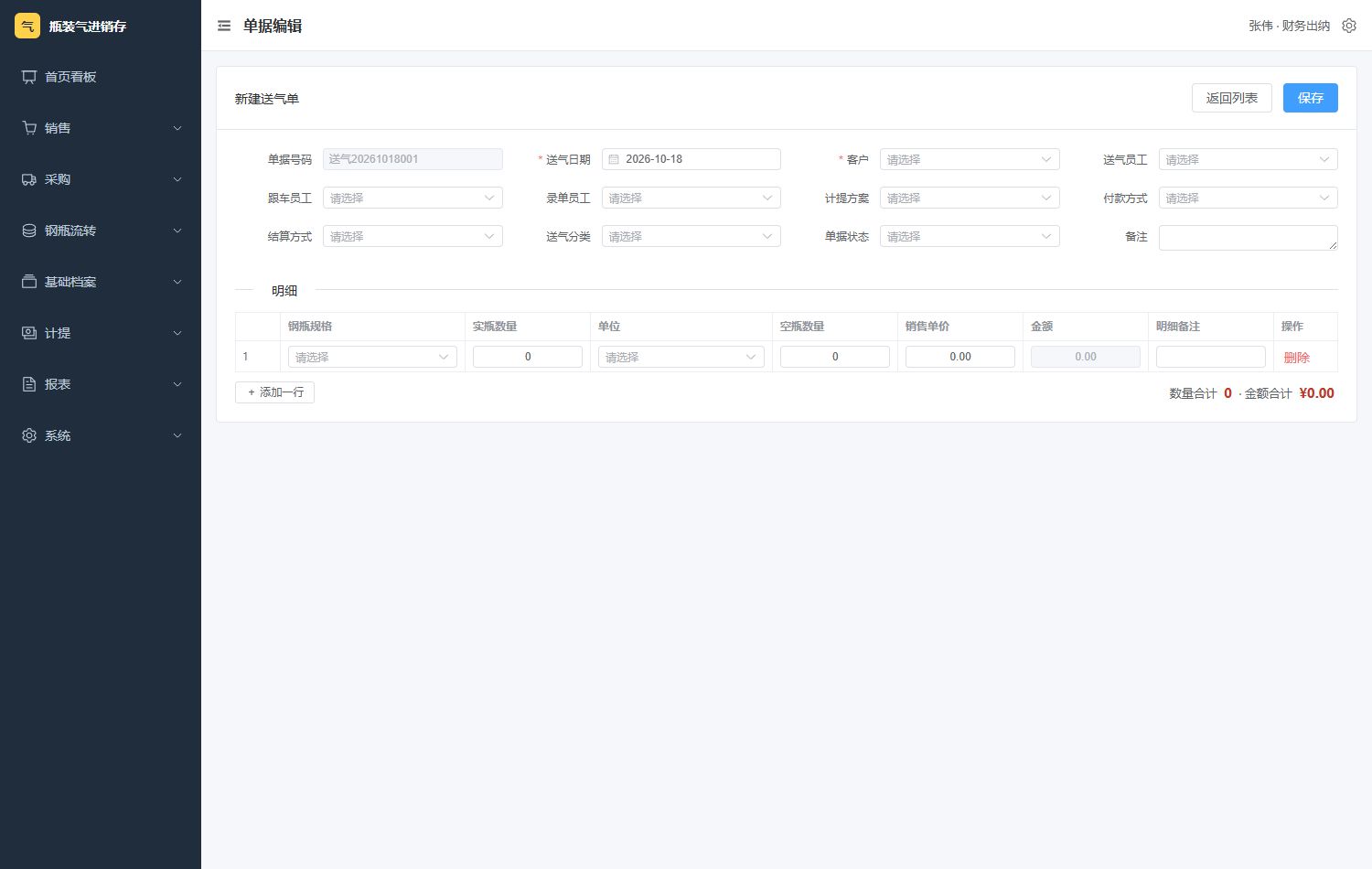Open settings gear icon in top right
This screenshot has height=869, width=1372.
pos(1349,26)
